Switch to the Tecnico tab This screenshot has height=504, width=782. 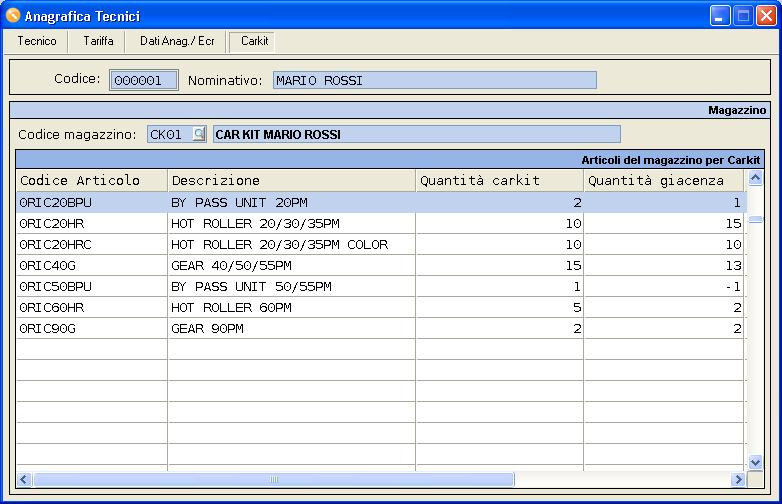(36, 41)
